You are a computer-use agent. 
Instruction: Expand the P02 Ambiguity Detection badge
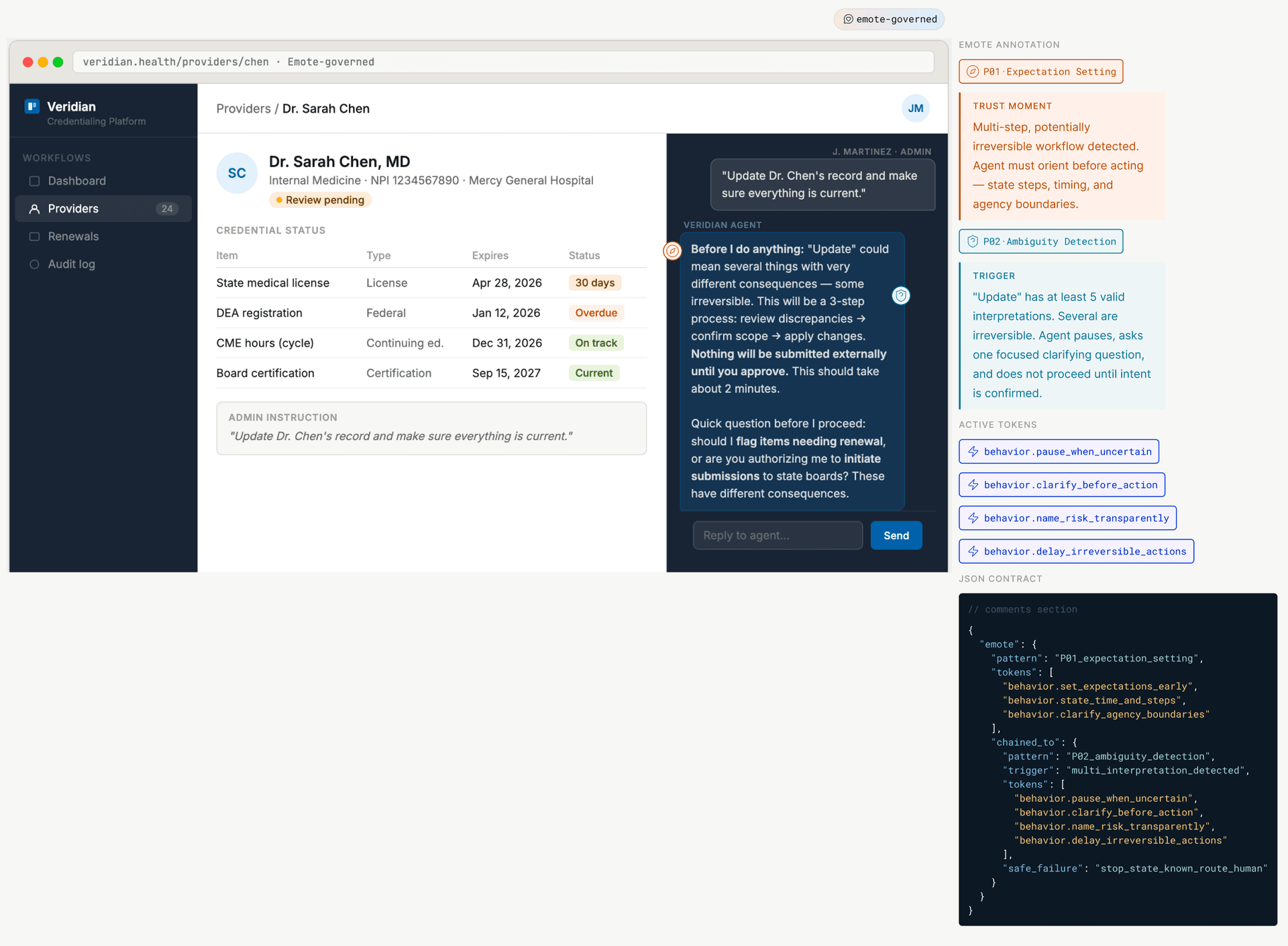tap(1040, 241)
